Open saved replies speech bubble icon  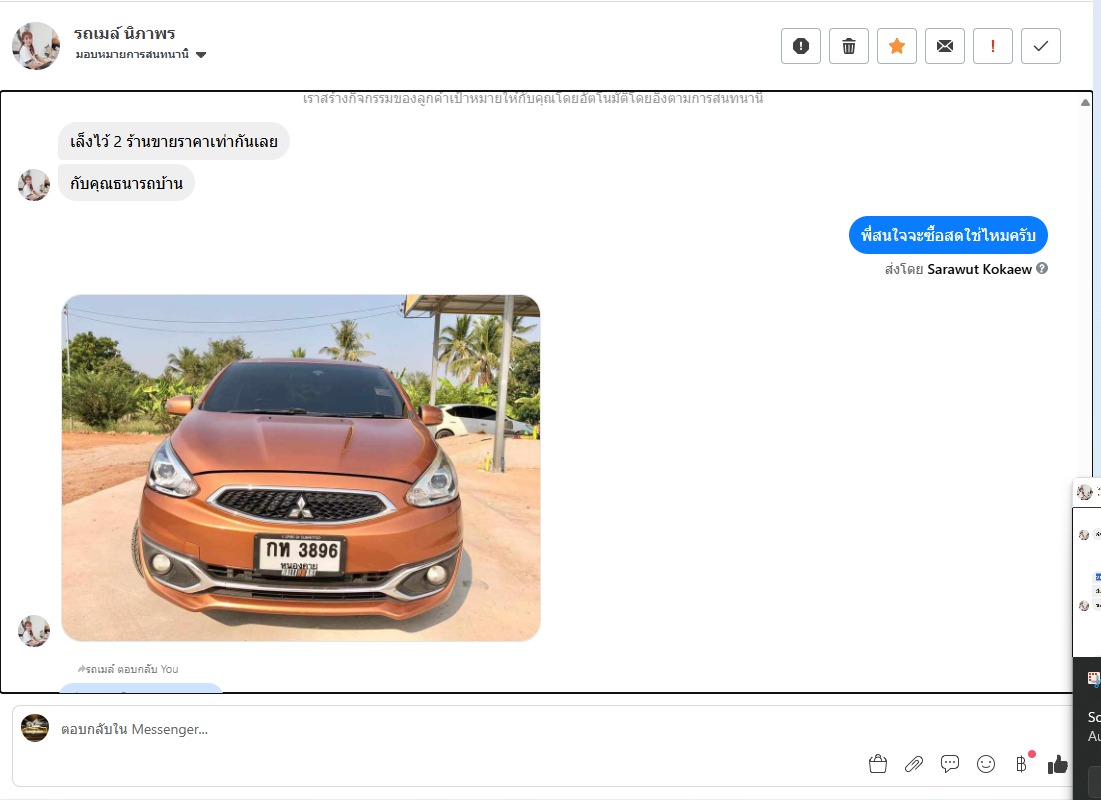pyautogui.click(x=950, y=764)
